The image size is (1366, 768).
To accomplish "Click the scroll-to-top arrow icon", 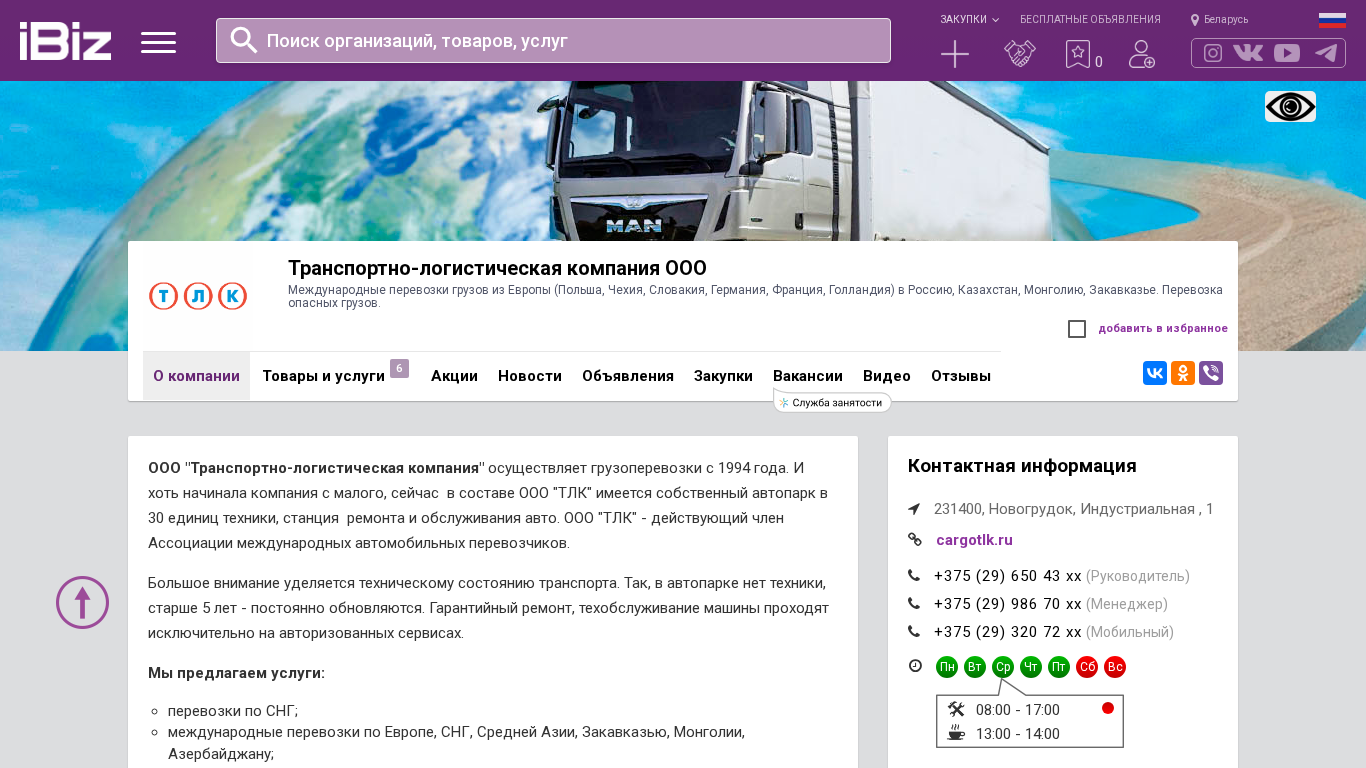I will point(82,602).
